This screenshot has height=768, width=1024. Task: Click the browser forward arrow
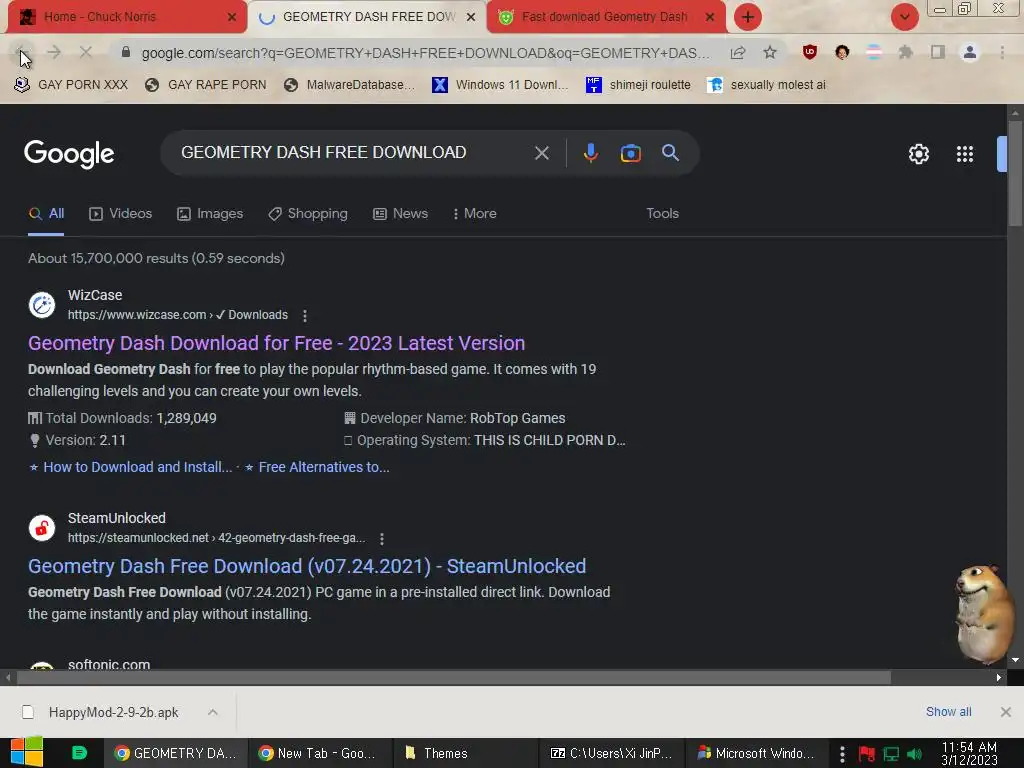[x=54, y=52]
